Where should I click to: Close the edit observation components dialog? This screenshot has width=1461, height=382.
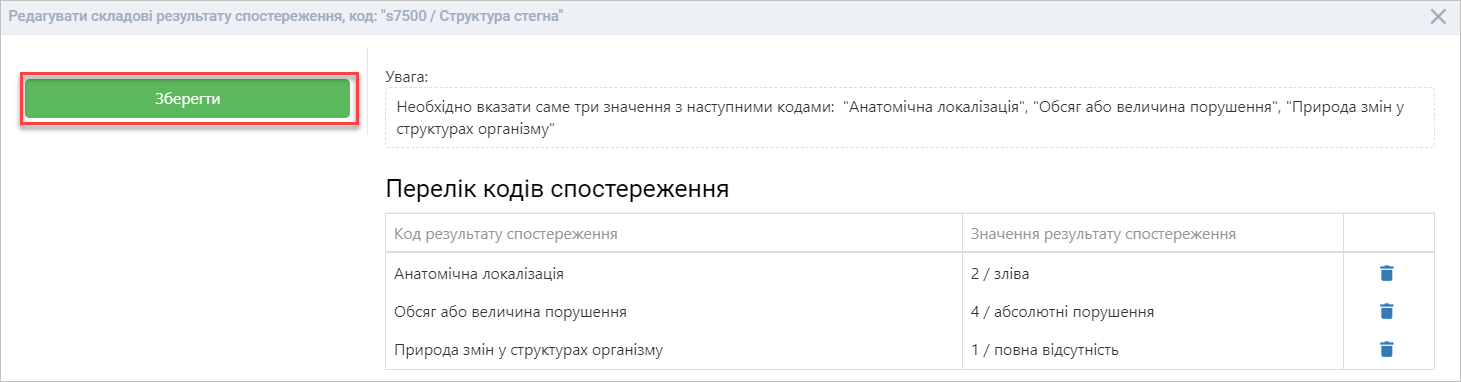(x=1438, y=17)
